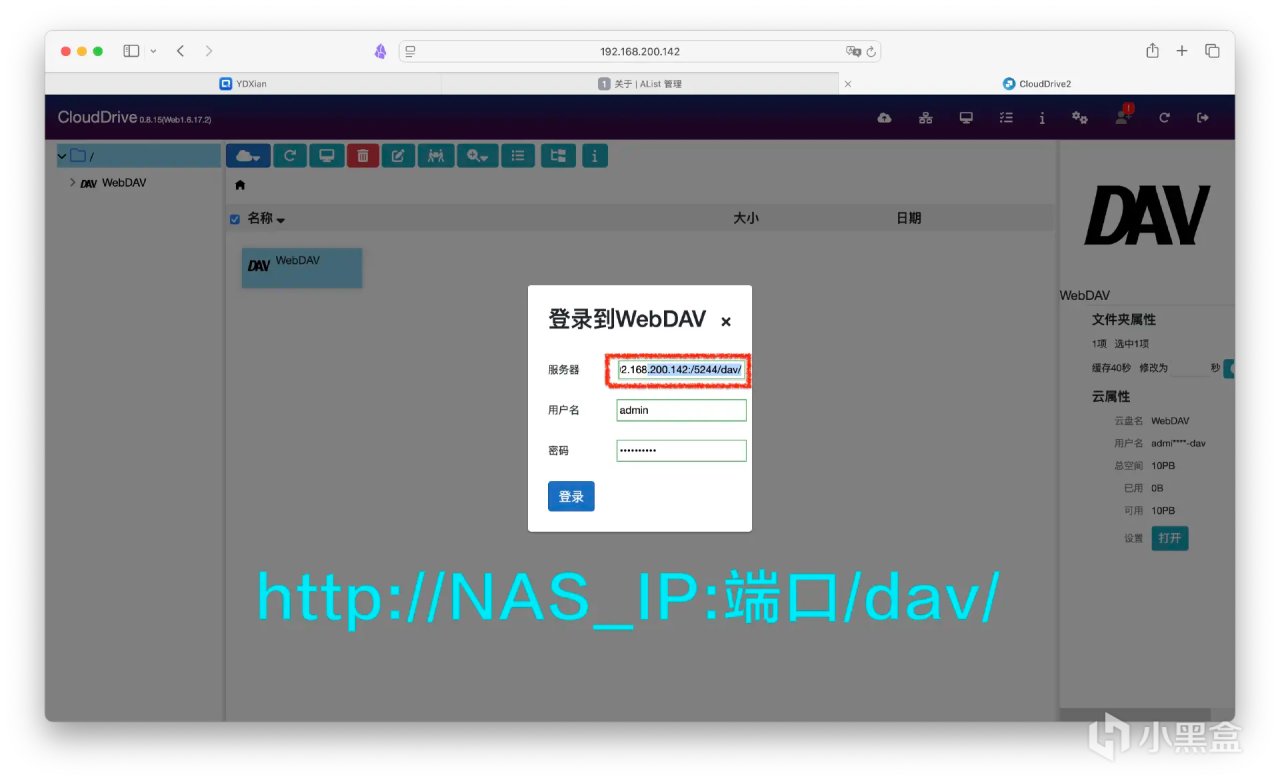
Task: Click the purple extension icon beside address bar
Action: coord(380,51)
